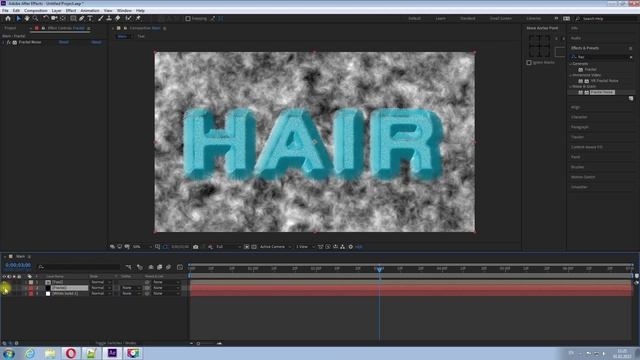Switch to the Small Screen workspace
This screenshot has height=360, width=640.
(x=501, y=18)
